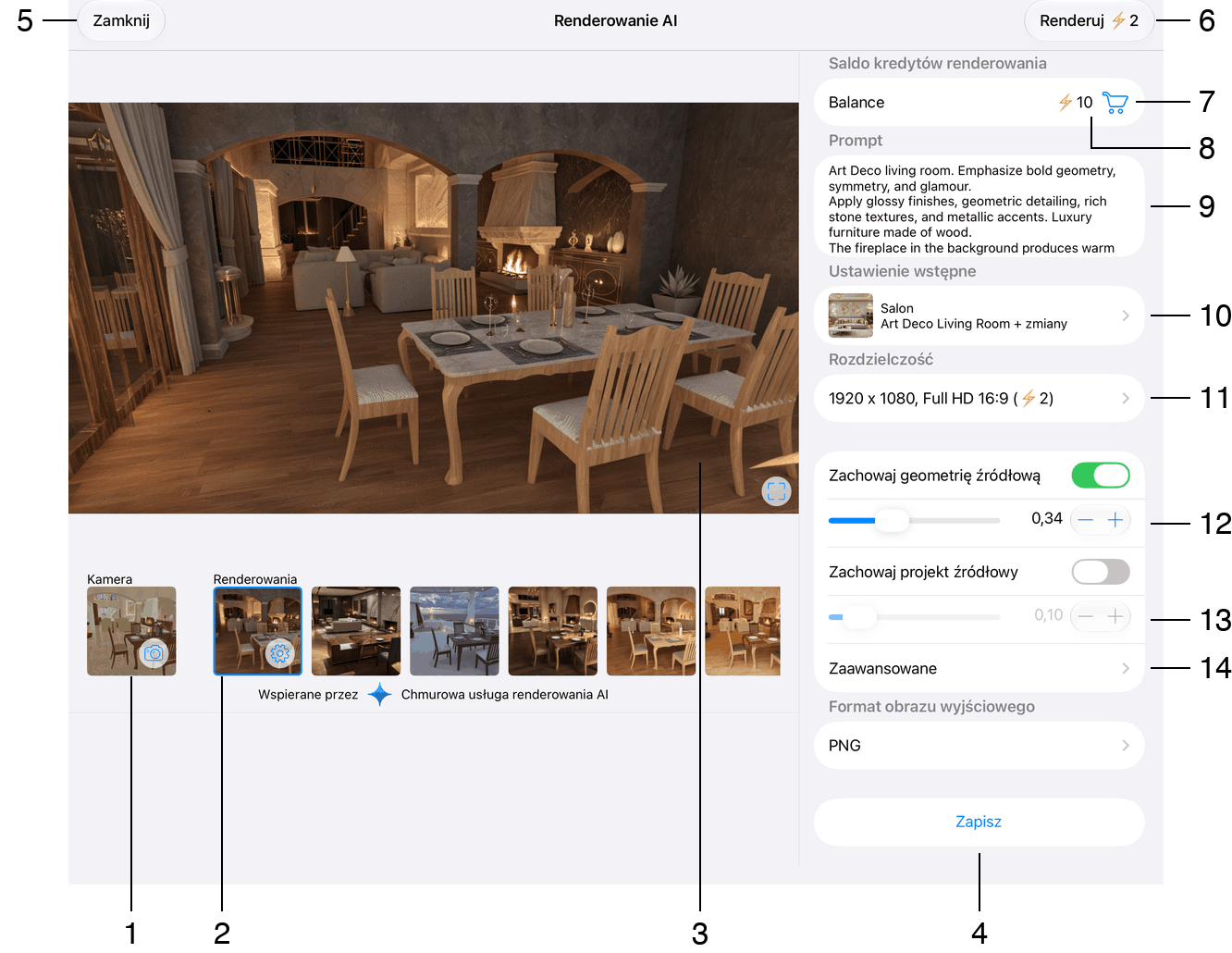The height and width of the screenshot is (953, 1232).
Task: Open the 1920 x 1080 resolution chooser
Action: pyautogui.click(x=979, y=399)
